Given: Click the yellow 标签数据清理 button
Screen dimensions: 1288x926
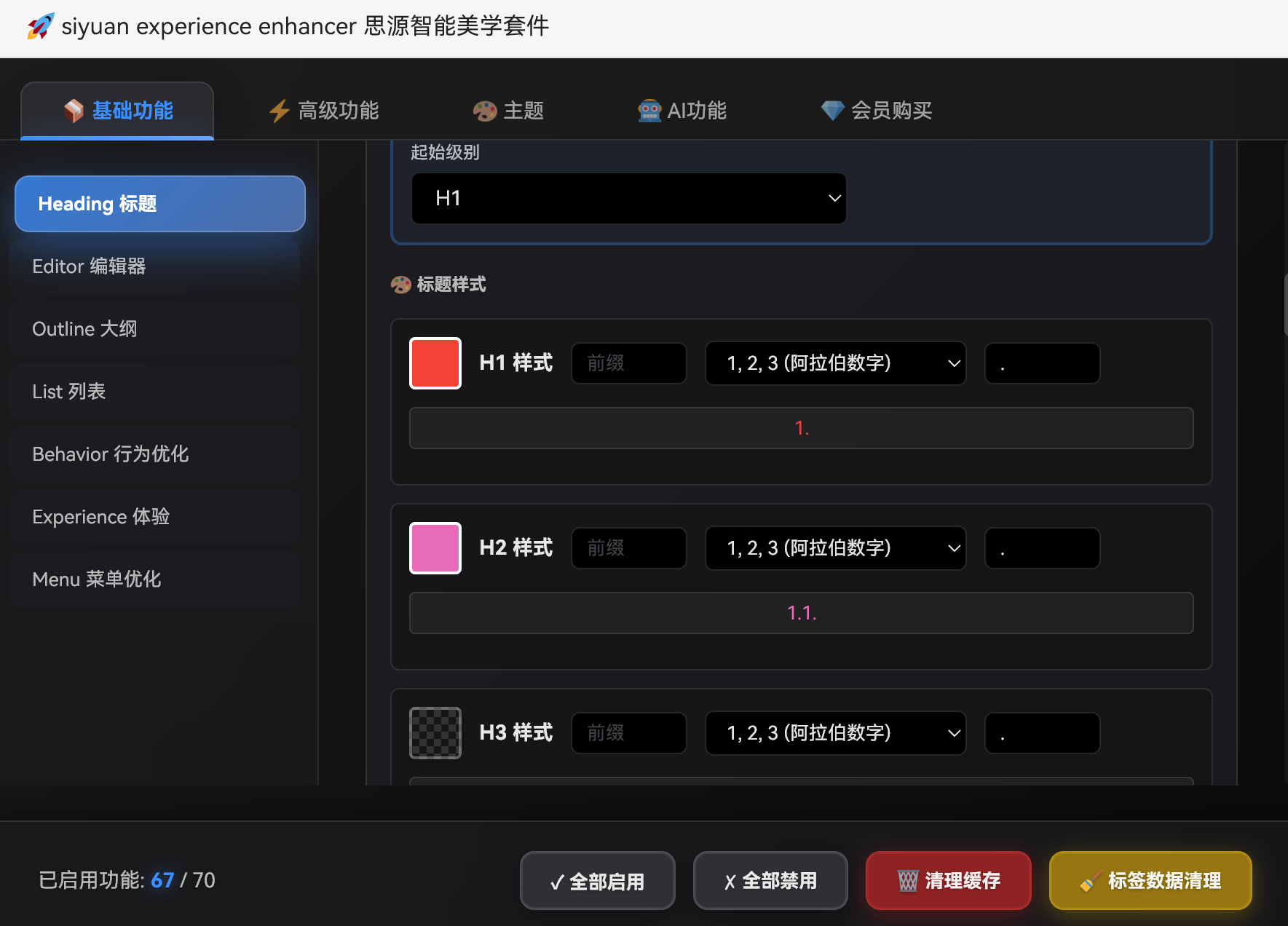Looking at the screenshot, I should coord(1150,881).
